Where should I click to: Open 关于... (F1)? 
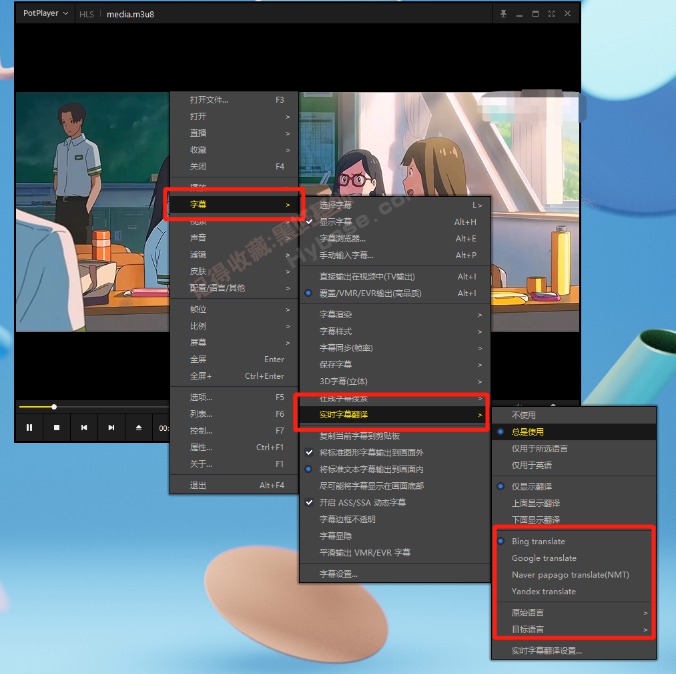(234, 464)
